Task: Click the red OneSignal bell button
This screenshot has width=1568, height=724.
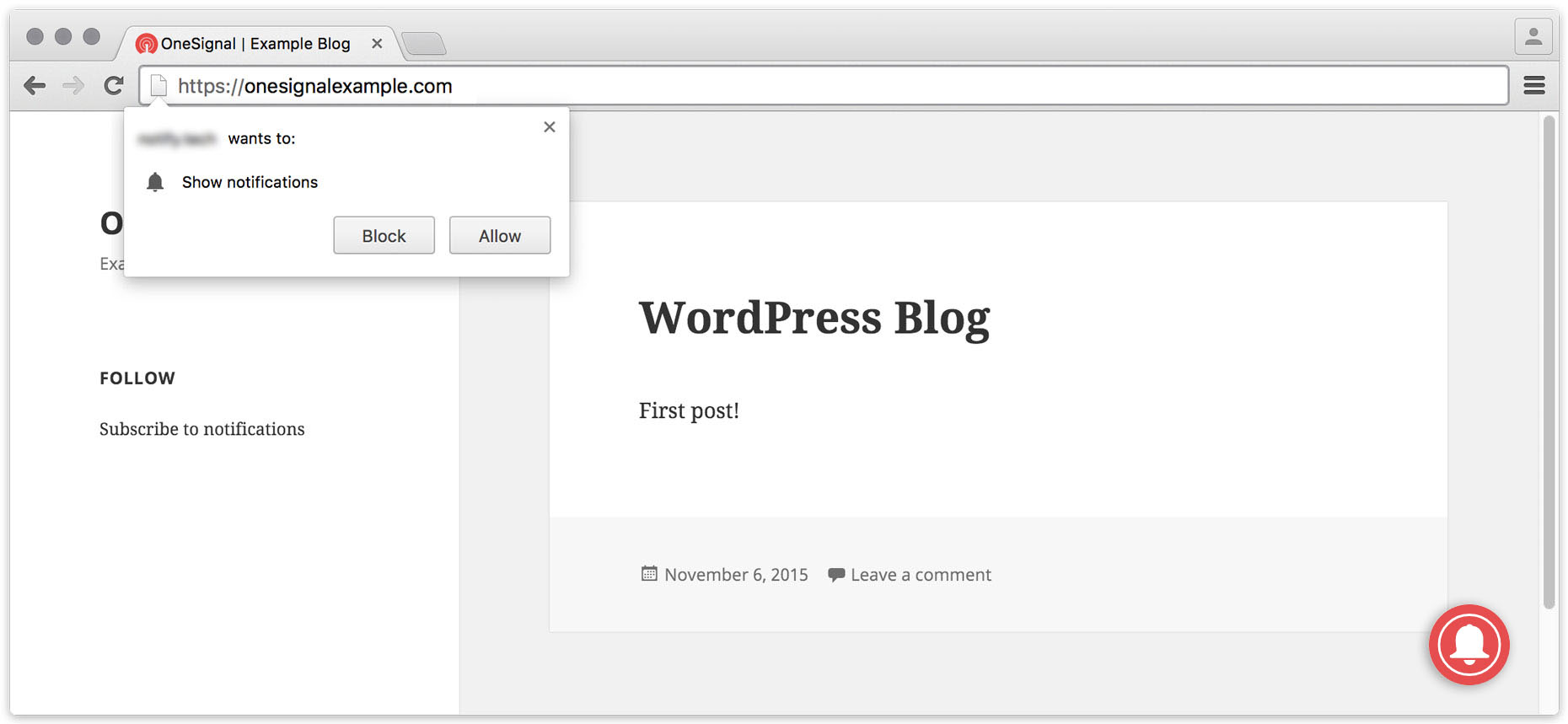Action: point(1469,645)
